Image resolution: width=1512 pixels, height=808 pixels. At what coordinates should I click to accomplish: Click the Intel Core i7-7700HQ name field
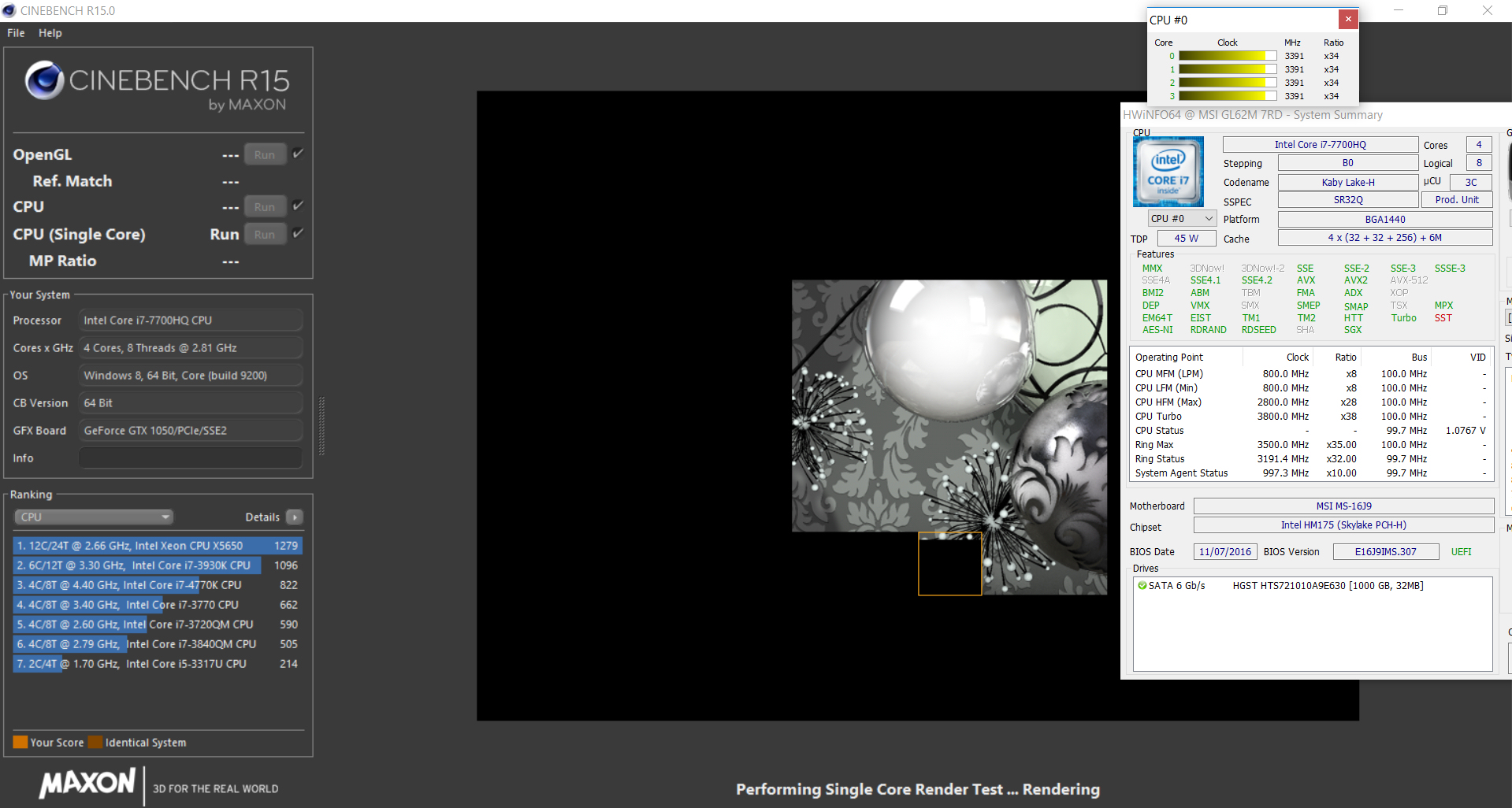click(1321, 144)
